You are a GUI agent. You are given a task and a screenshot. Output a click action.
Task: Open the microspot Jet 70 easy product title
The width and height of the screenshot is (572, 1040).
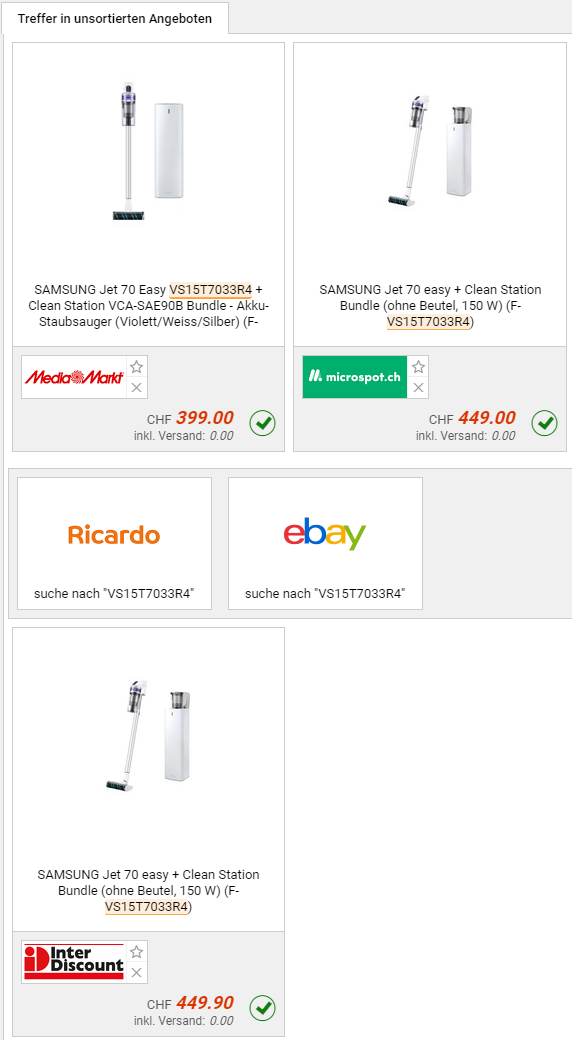point(430,306)
